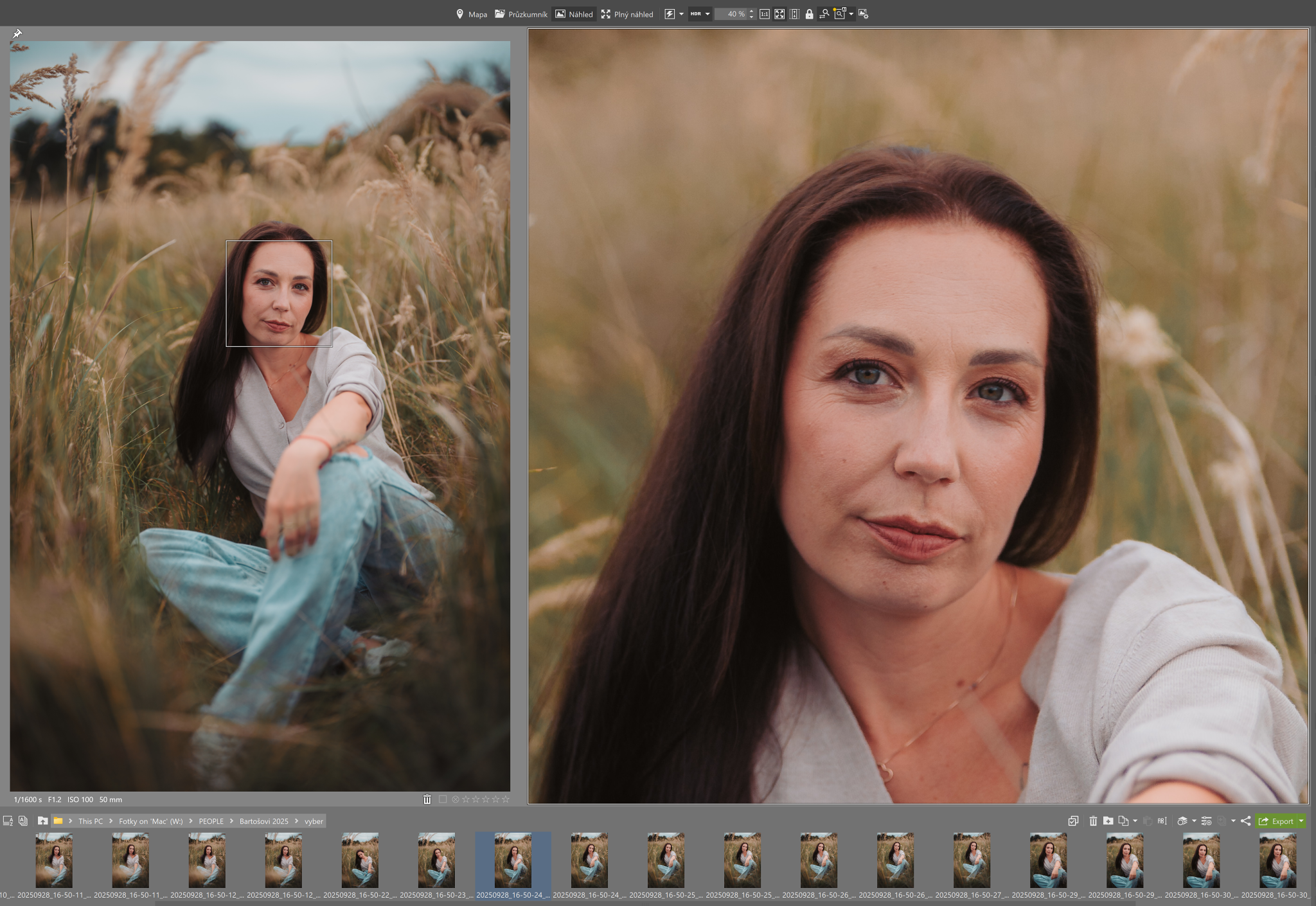Open the lightning quick-preview dropdown arrow
The height and width of the screenshot is (906, 1316).
681,14
